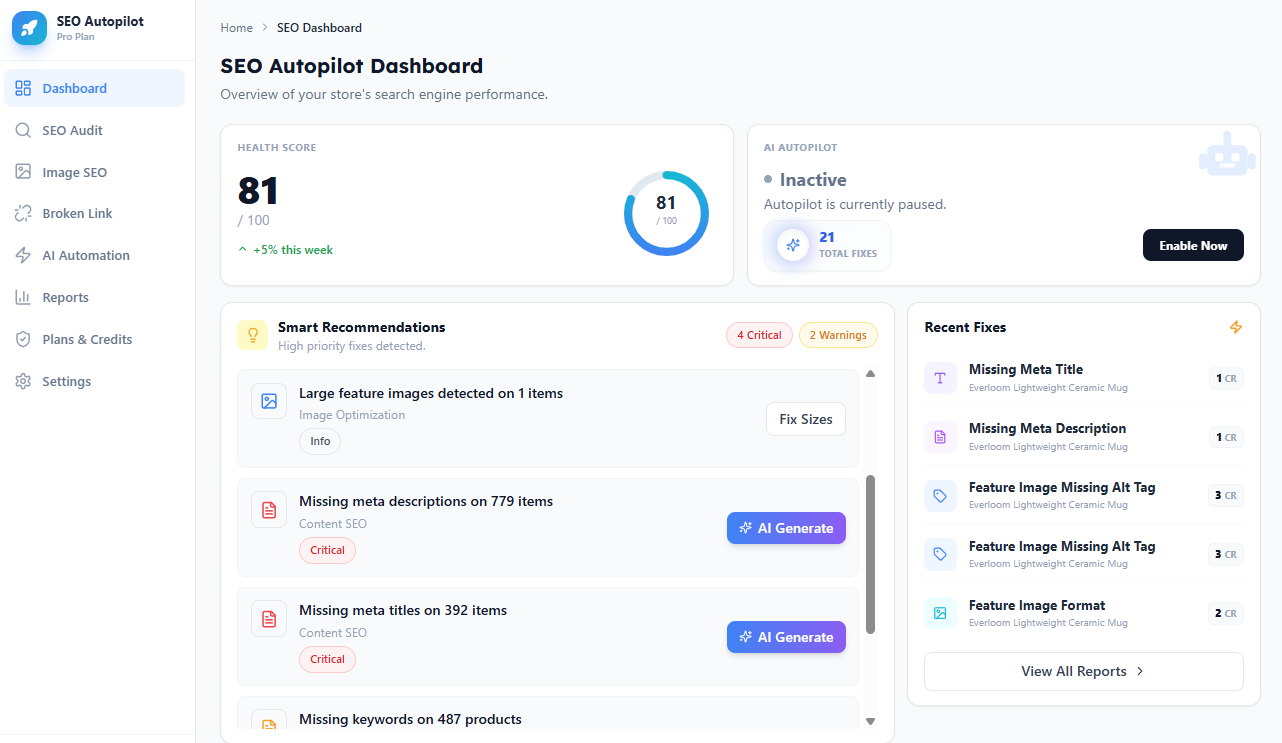Click the Smart Recommendations lightbulb icon
This screenshot has height=743, width=1282.
(x=252, y=335)
